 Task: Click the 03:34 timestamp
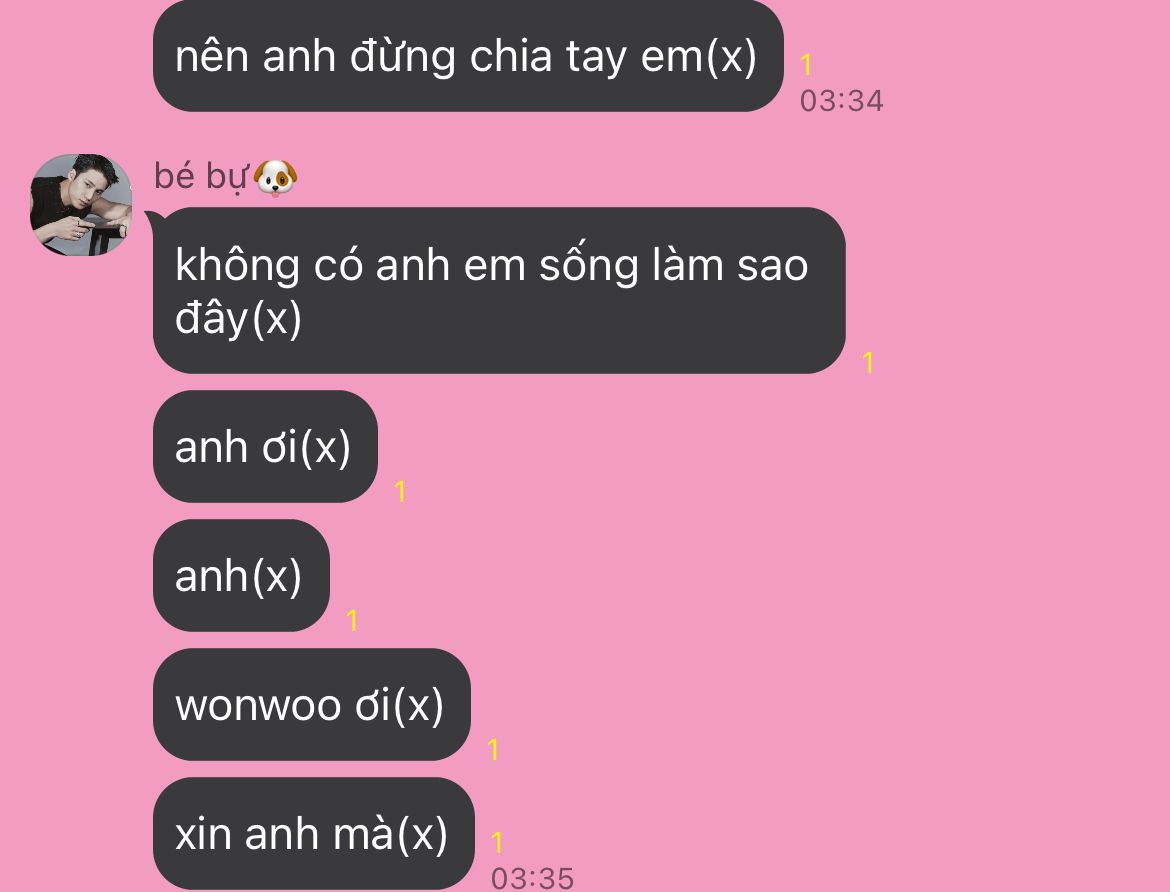point(841,101)
